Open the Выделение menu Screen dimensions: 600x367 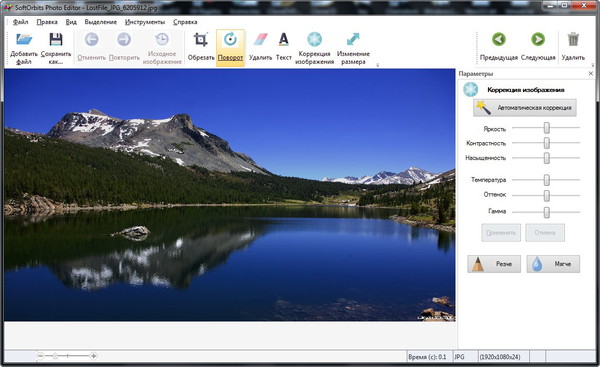[101, 22]
